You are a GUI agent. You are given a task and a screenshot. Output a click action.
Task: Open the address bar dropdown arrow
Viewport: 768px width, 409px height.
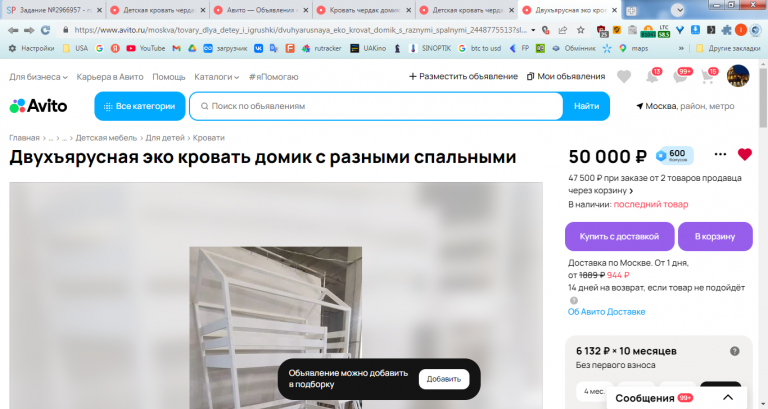click(533, 30)
